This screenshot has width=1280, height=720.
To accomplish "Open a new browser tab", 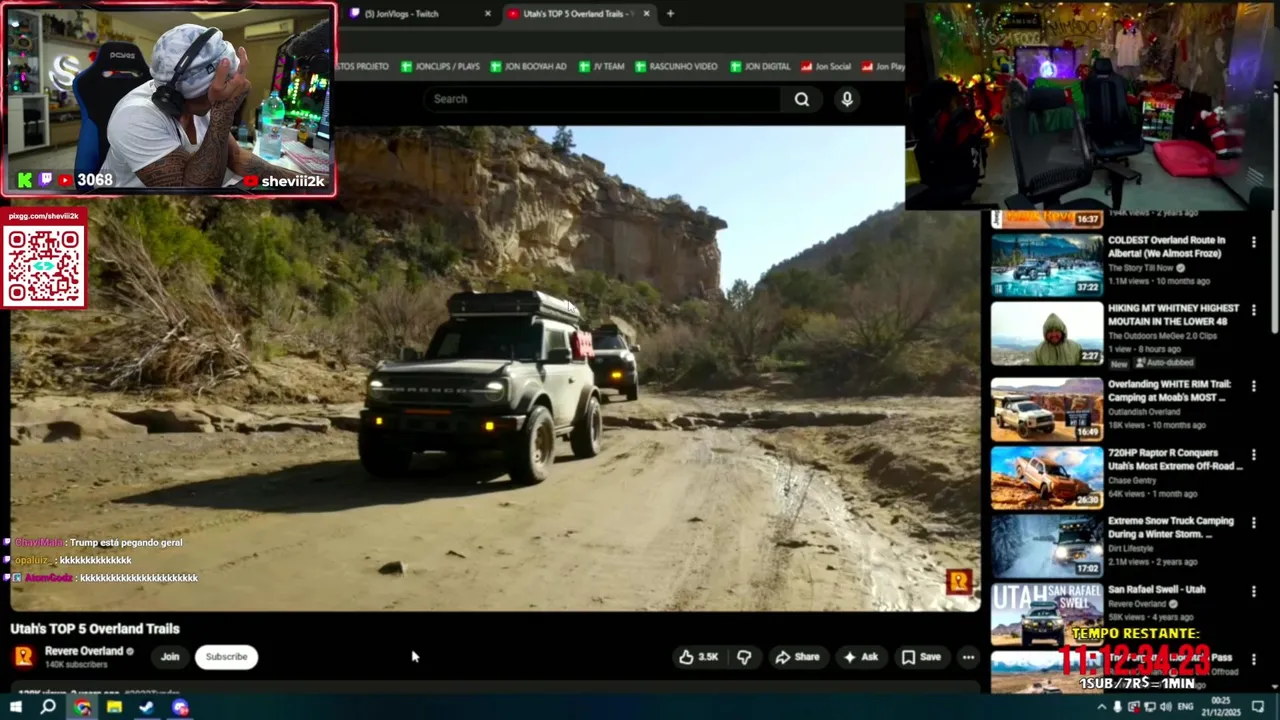I will tap(670, 14).
